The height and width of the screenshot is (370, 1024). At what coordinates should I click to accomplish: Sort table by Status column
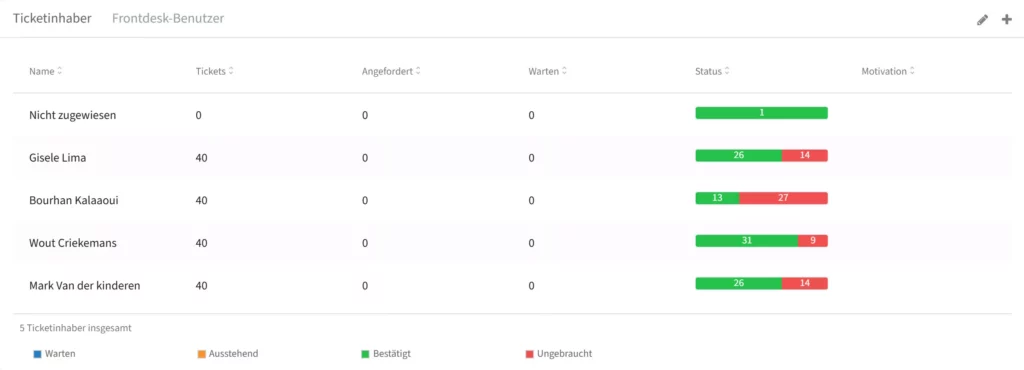[712, 71]
